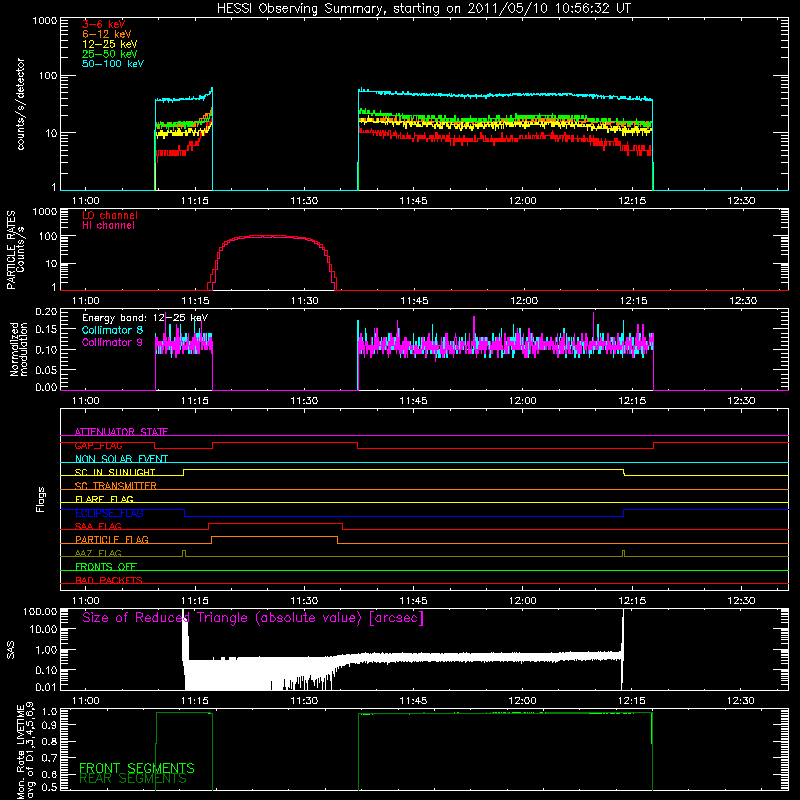Screen dimensions: 800x800
Task: Click the 'Energy band: 12-25 keV' label
Action: [x=145, y=318]
